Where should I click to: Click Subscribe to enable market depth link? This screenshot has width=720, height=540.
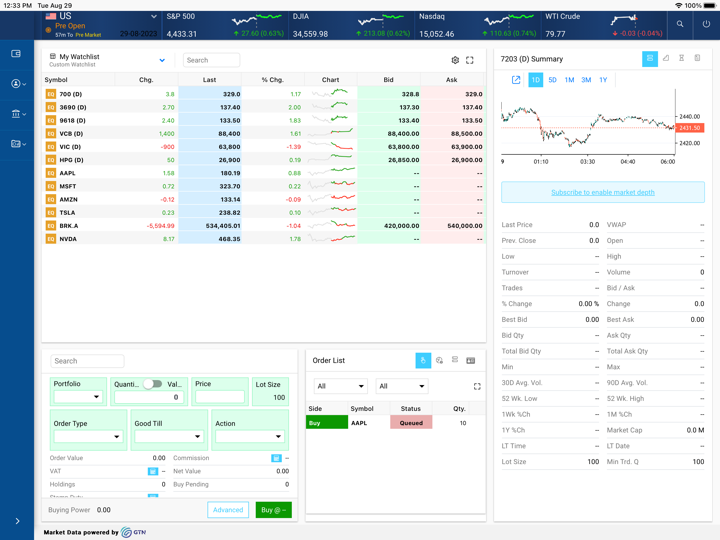click(x=602, y=192)
